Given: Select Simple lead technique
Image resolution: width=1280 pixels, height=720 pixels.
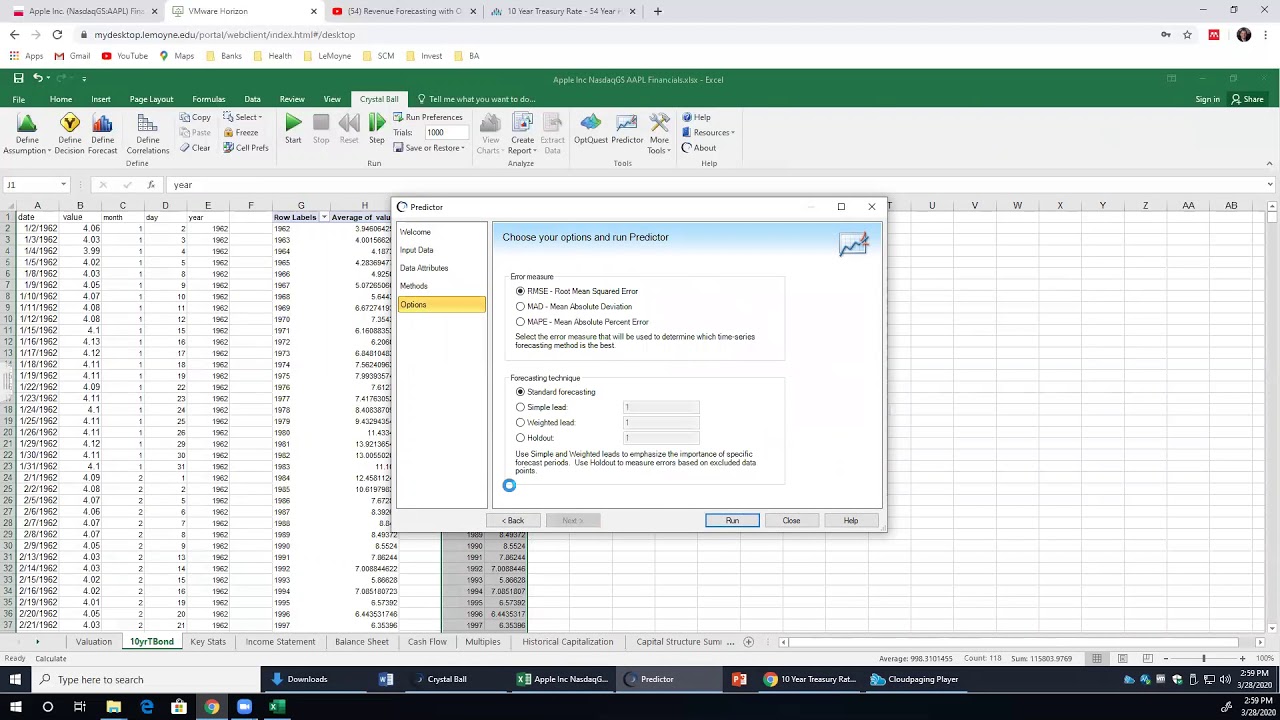Looking at the screenshot, I should 520,407.
